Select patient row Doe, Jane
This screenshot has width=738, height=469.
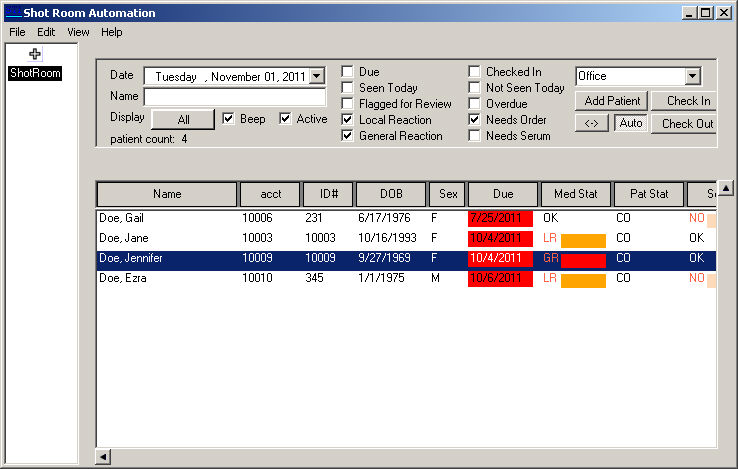point(407,238)
